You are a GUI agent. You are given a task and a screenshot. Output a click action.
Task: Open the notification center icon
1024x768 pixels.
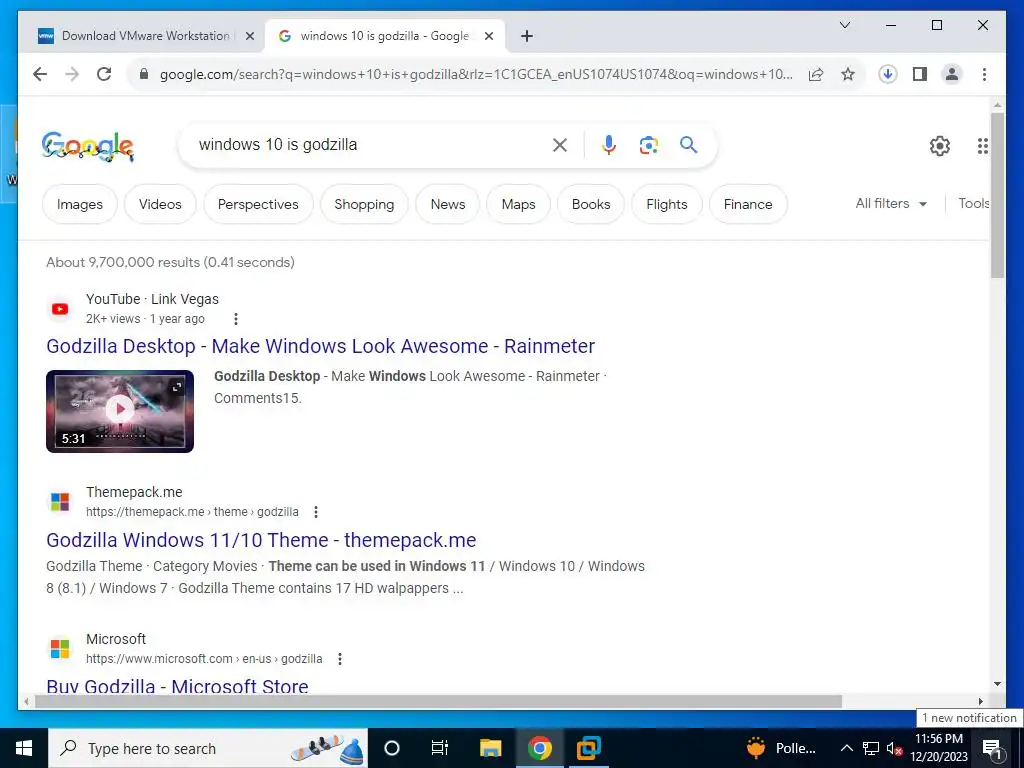[992, 749]
